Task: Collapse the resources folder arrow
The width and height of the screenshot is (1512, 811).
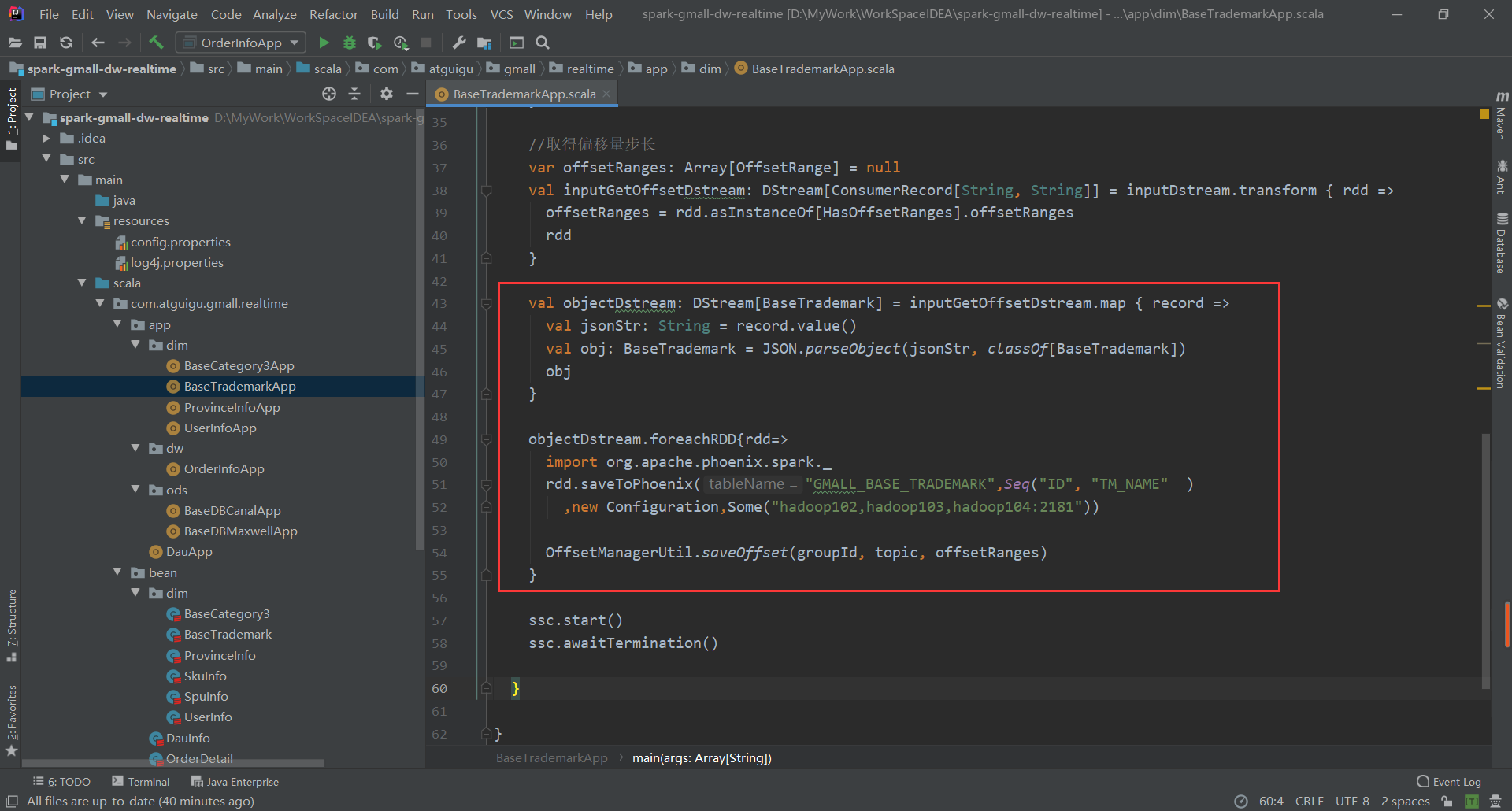Action: (x=82, y=220)
